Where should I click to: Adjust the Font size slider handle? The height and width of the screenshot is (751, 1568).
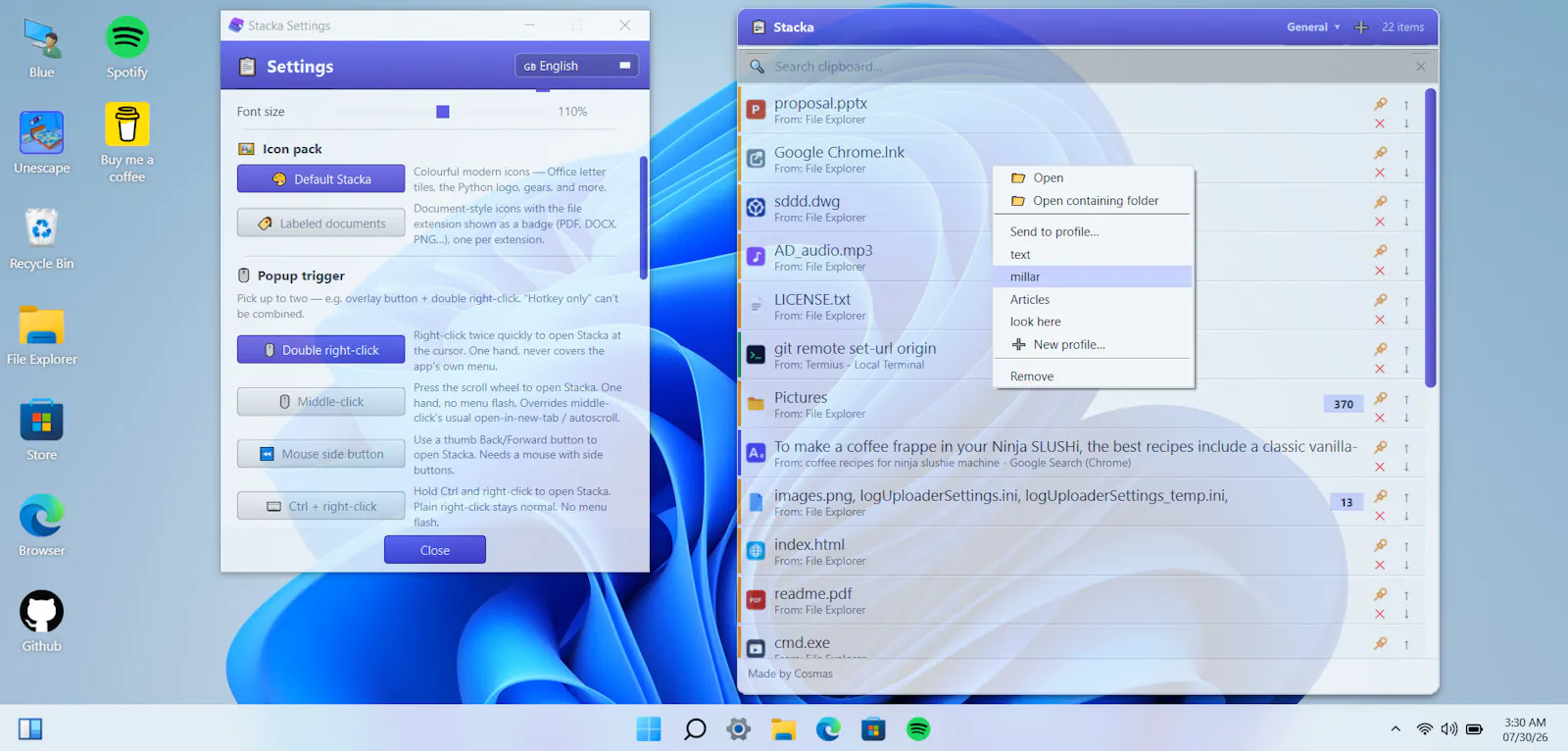(x=443, y=112)
